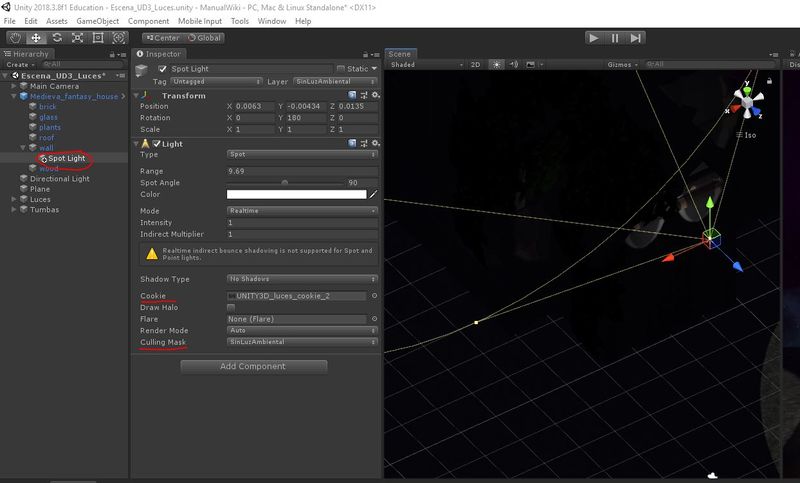
Task: Pick color with the eyedropper icon
Action: [x=373, y=194]
